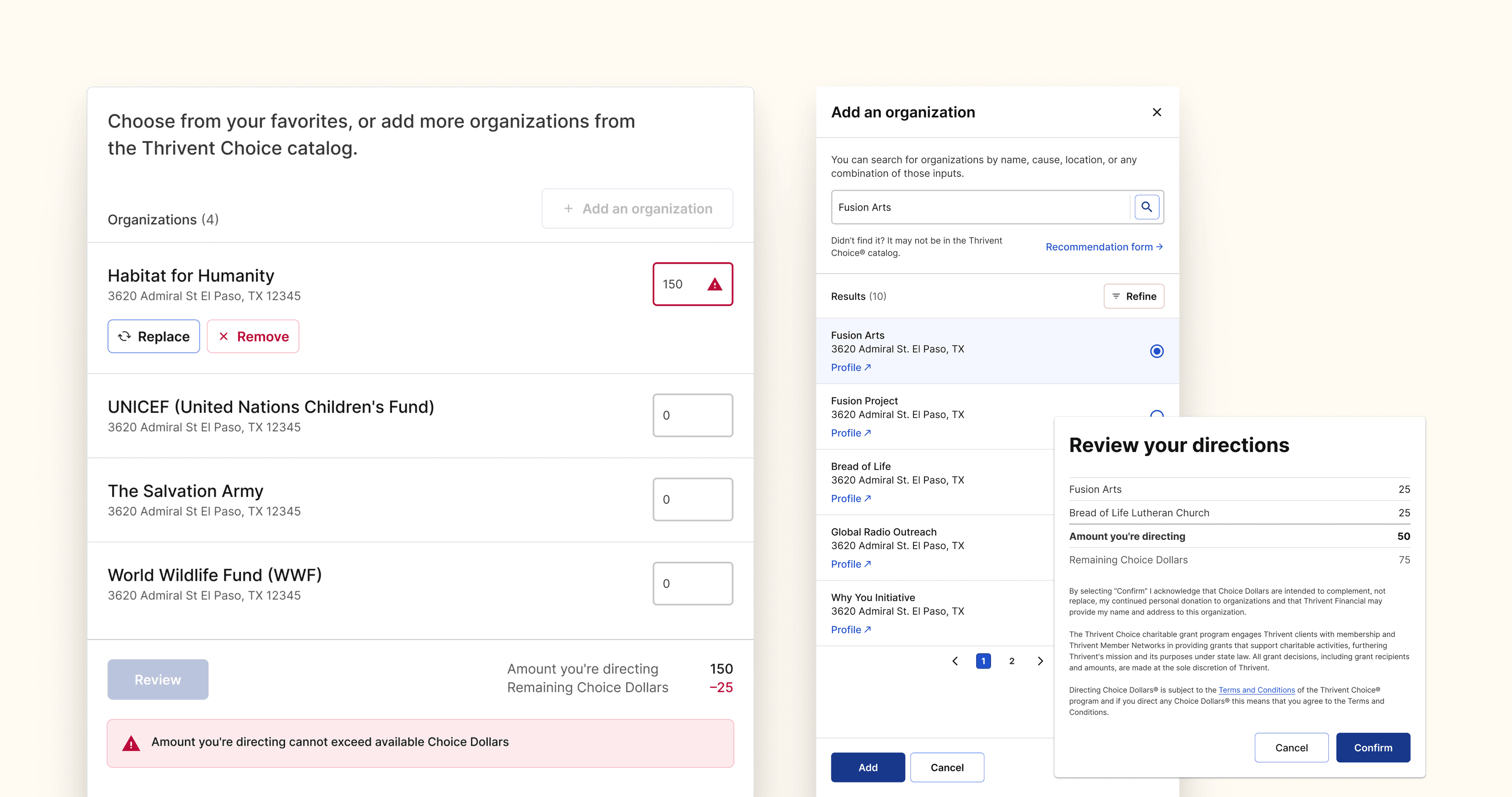Image resolution: width=1512 pixels, height=797 pixels.
Task: Open Fusion Arts Profile link
Action: pyautogui.click(x=850, y=367)
